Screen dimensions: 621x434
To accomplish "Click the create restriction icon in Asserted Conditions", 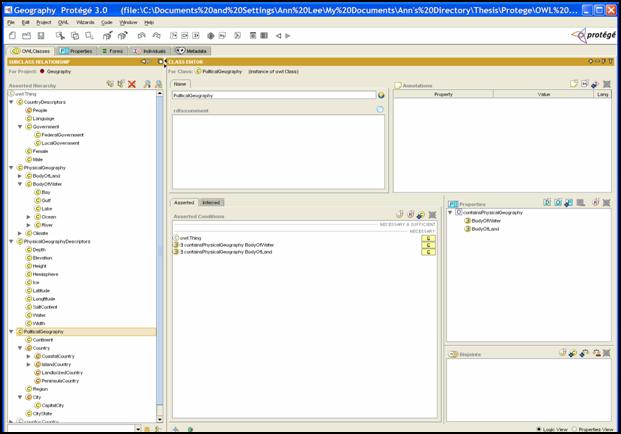I will tap(410, 215).
